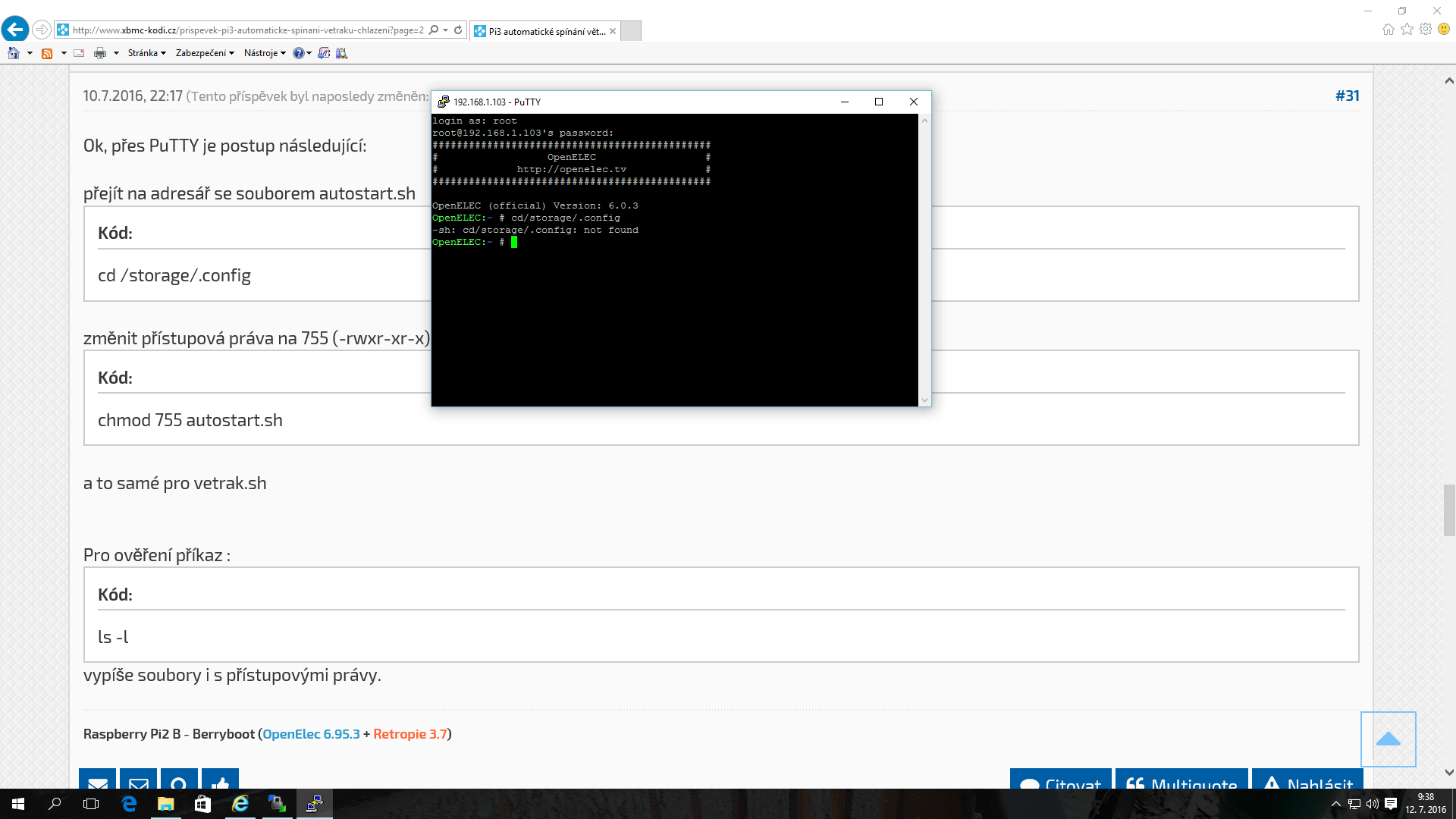Expand the Stránka dropdown menu
Screen dimensions: 1456x819
point(146,53)
